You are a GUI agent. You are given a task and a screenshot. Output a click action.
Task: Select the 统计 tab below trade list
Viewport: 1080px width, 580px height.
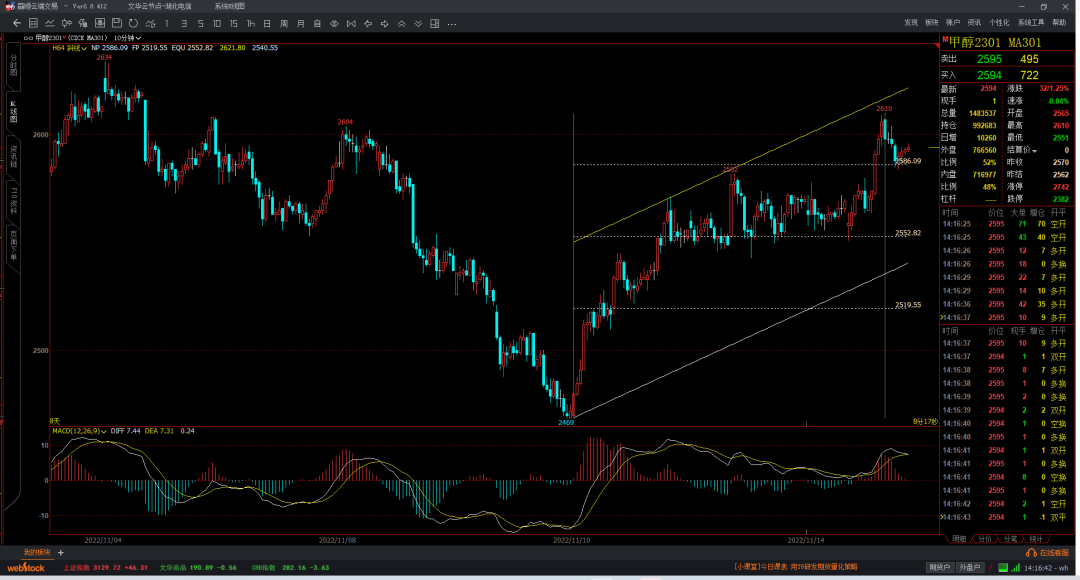1035,539
